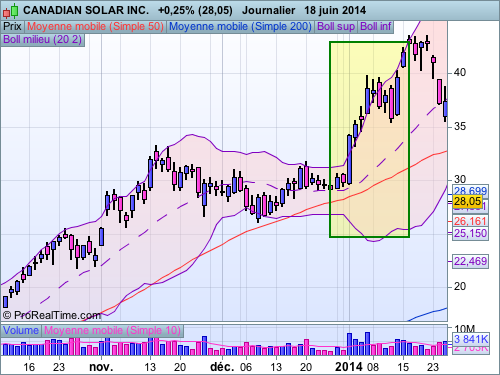Image resolution: width=500 pixels, height=375 pixels.
Task: Click the candlestick chart icon beside the title
Action: coord(10,11)
